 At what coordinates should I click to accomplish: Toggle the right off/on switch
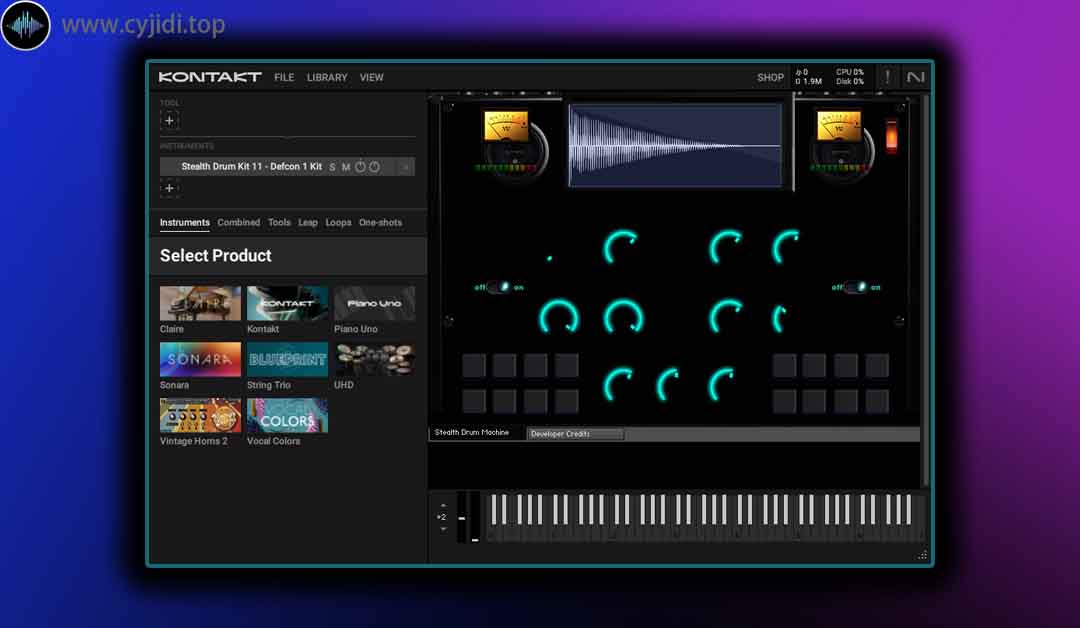(x=855, y=287)
